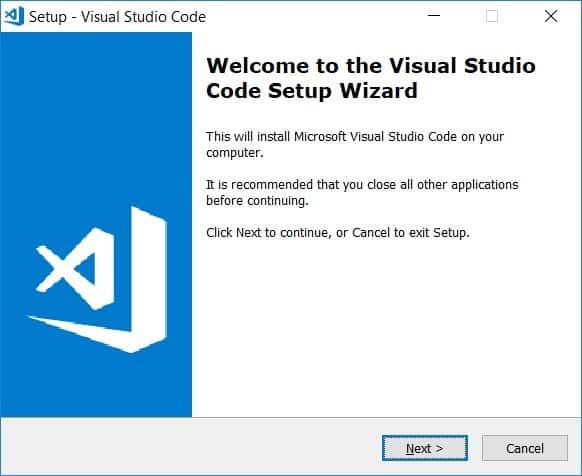Click the 'Welcome to the Visual Studio' heading line

pyautogui.click(x=371, y=66)
